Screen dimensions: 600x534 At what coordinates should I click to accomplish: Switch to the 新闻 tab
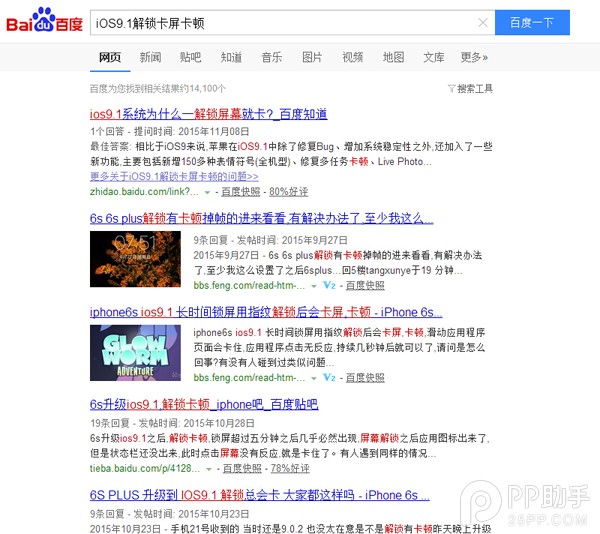coord(150,57)
